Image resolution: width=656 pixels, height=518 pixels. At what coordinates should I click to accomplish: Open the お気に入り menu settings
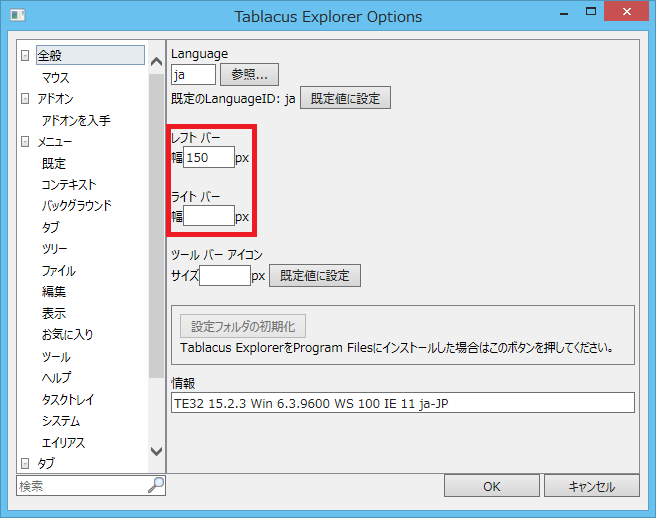click(x=67, y=335)
